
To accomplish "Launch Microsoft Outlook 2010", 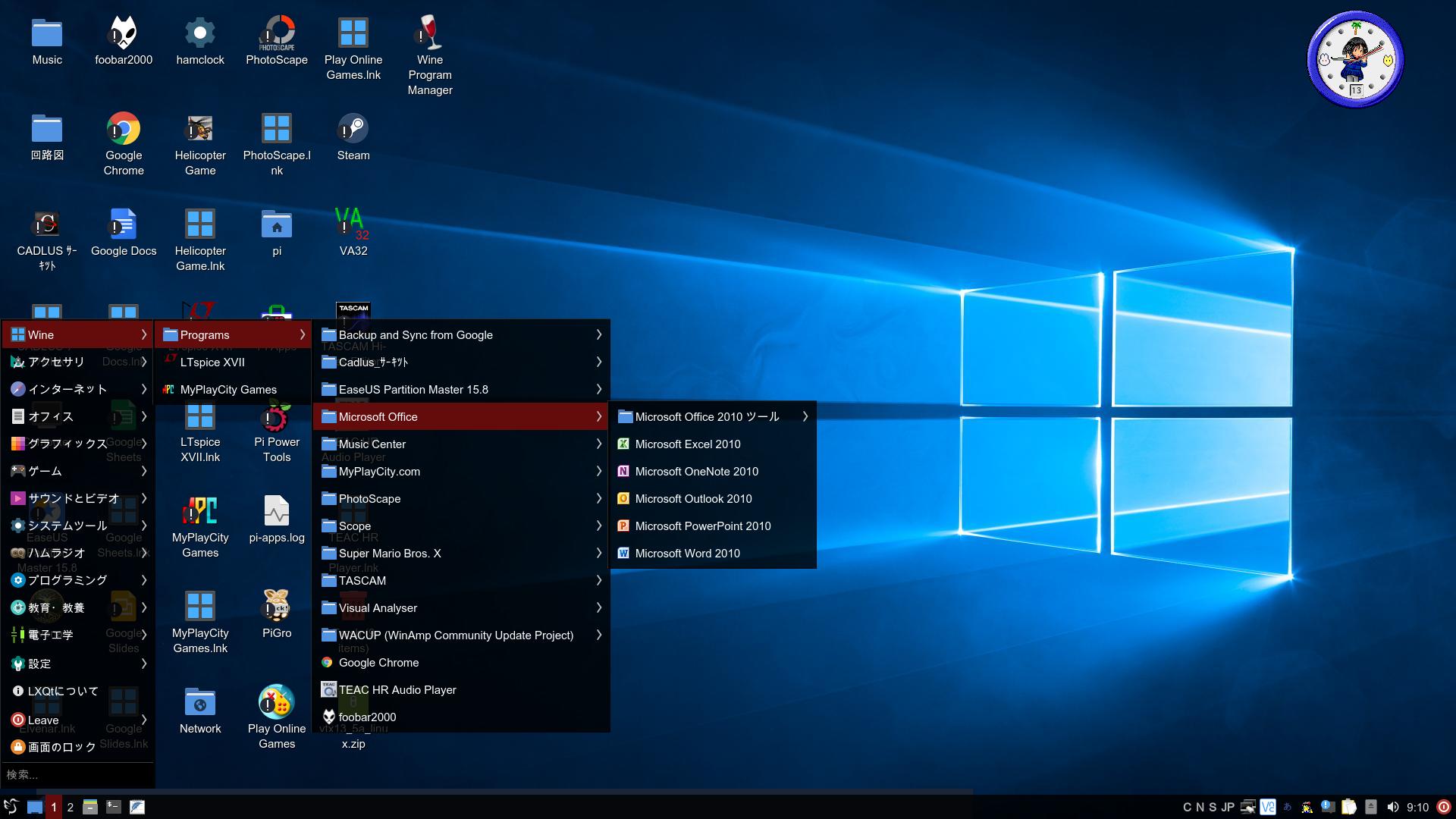I will coord(693,499).
